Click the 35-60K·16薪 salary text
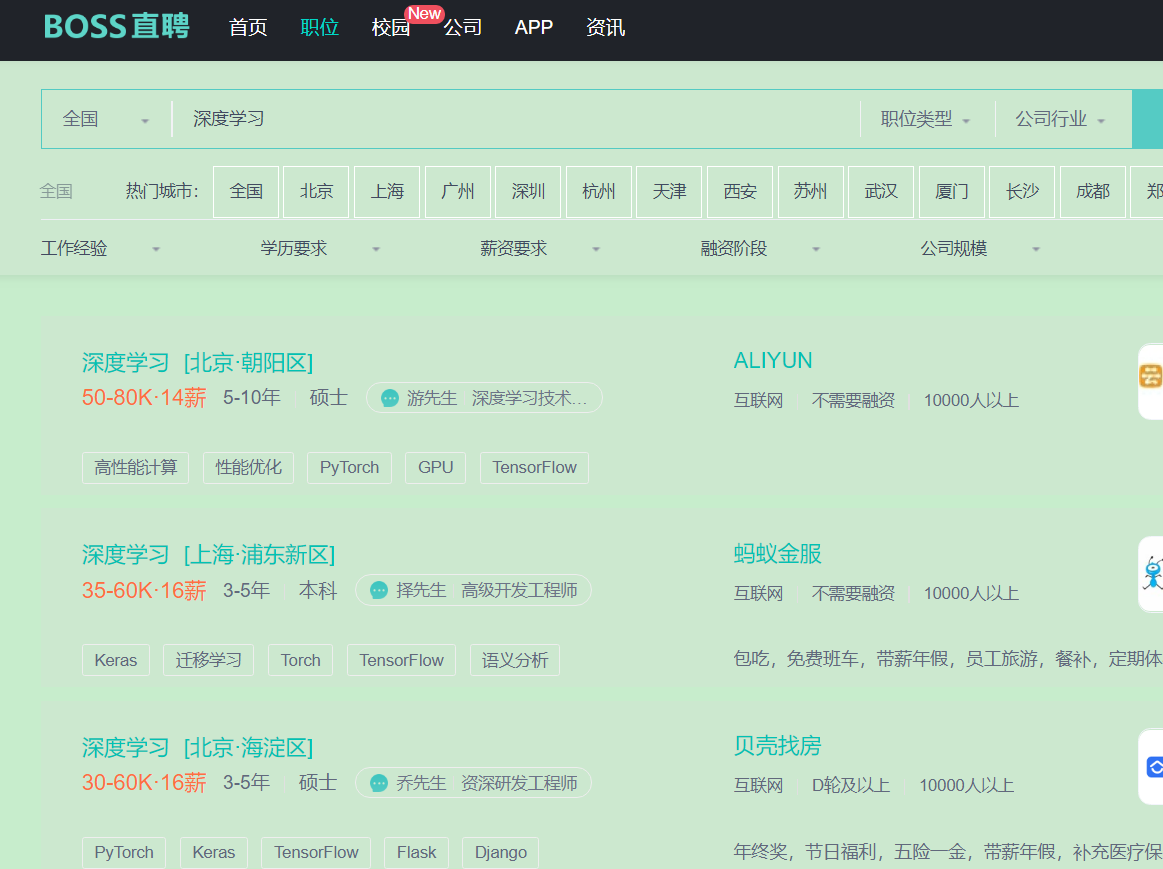Image resolution: width=1163 pixels, height=869 pixels. tap(144, 590)
